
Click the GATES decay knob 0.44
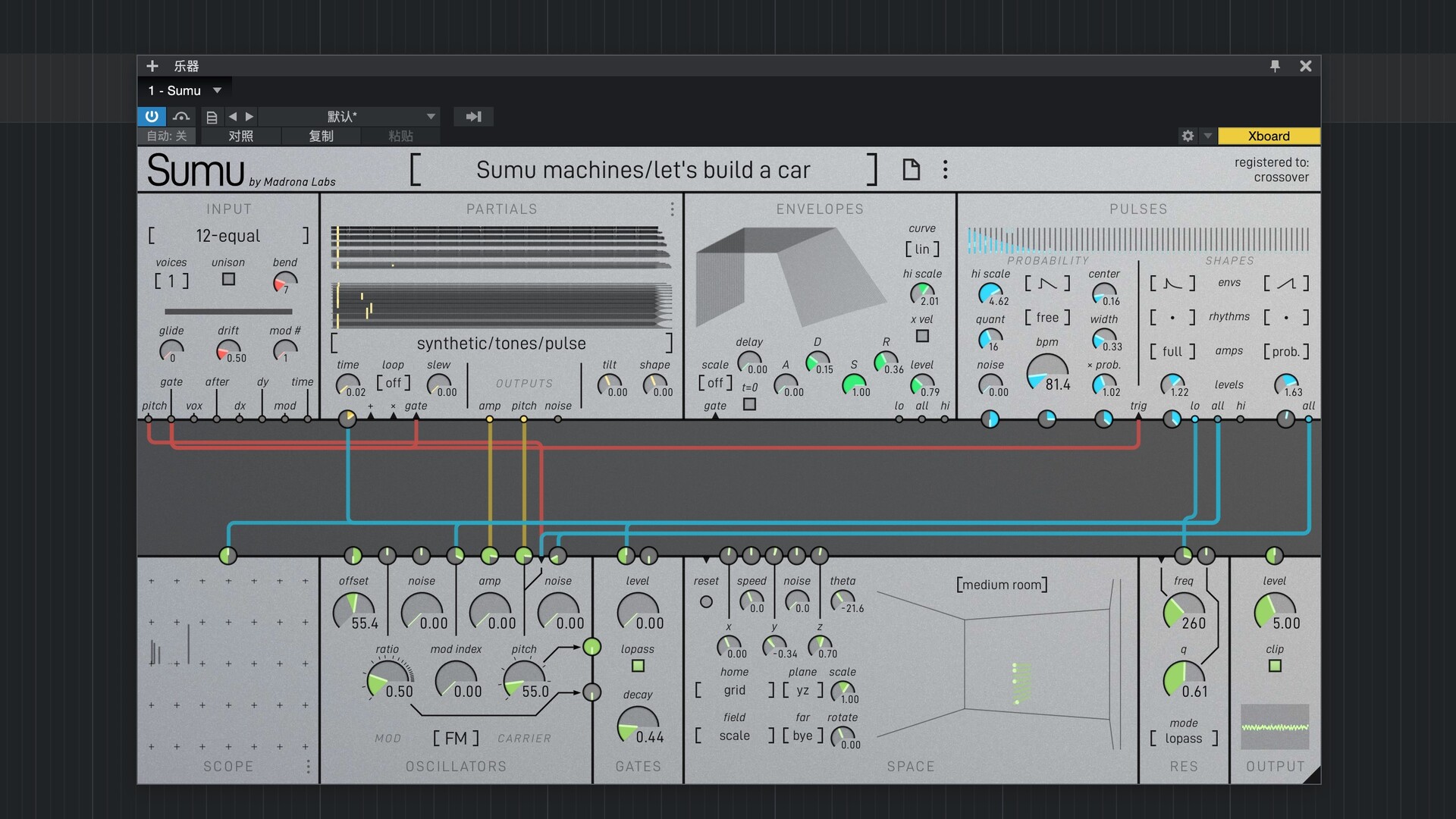tap(638, 725)
